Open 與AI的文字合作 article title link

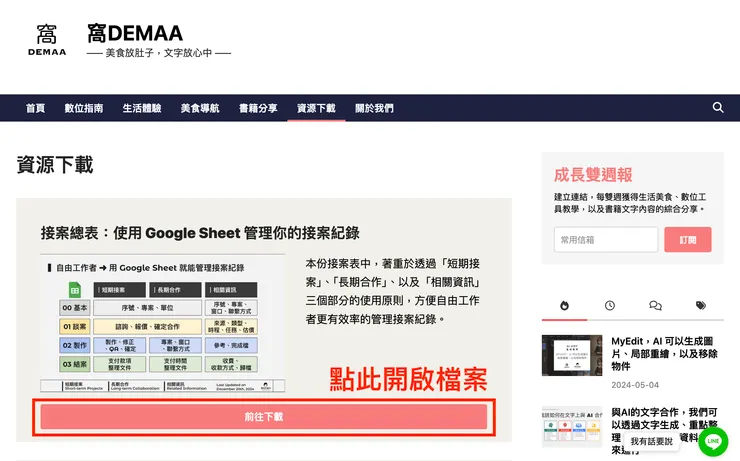tap(664, 431)
